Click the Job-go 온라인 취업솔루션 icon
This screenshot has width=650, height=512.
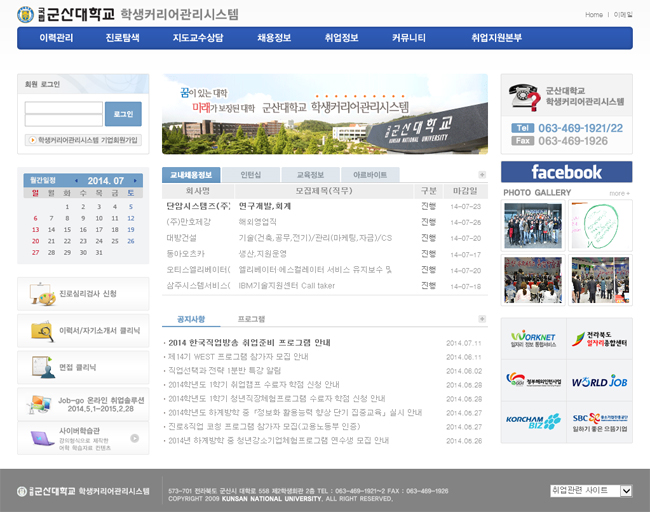pos(41,403)
